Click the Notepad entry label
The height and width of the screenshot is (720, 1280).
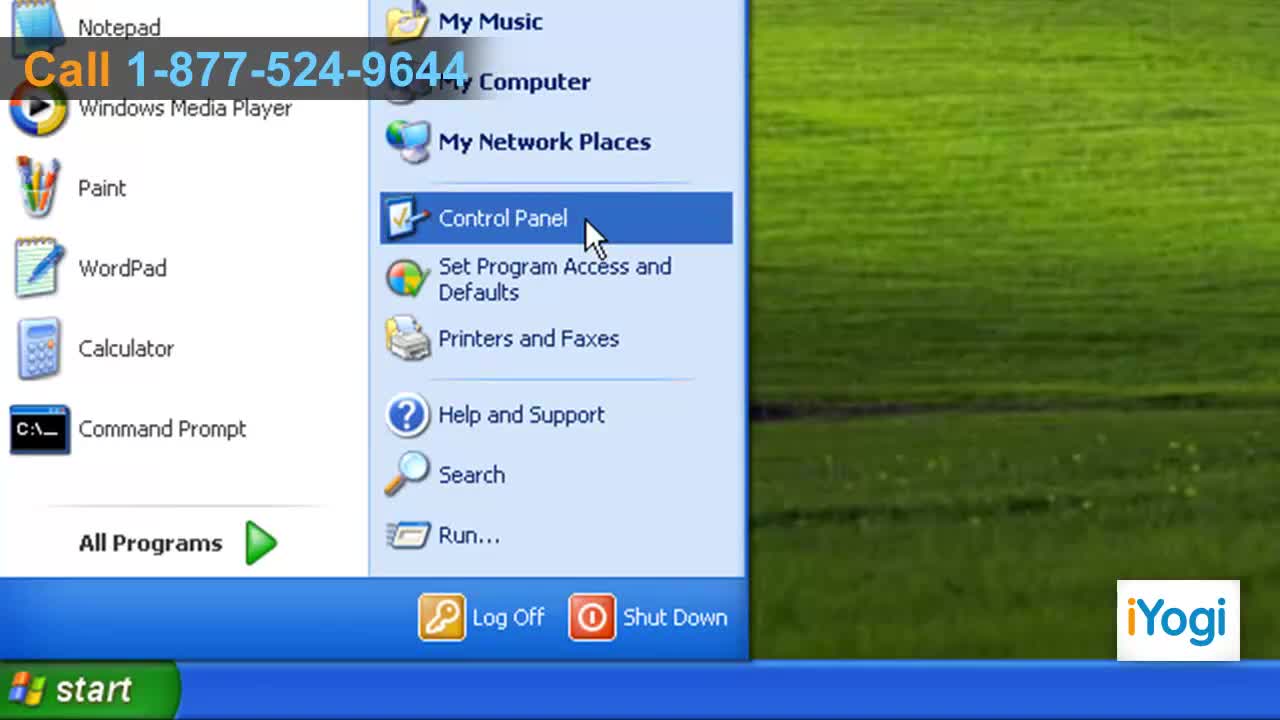(119, 28)
